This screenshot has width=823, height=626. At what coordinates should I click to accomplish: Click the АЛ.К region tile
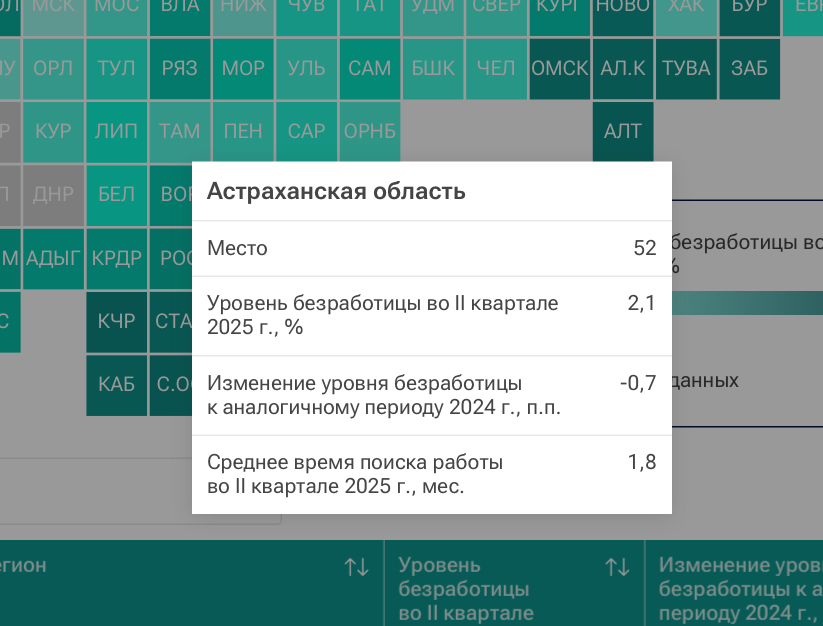tap(623, 69)
